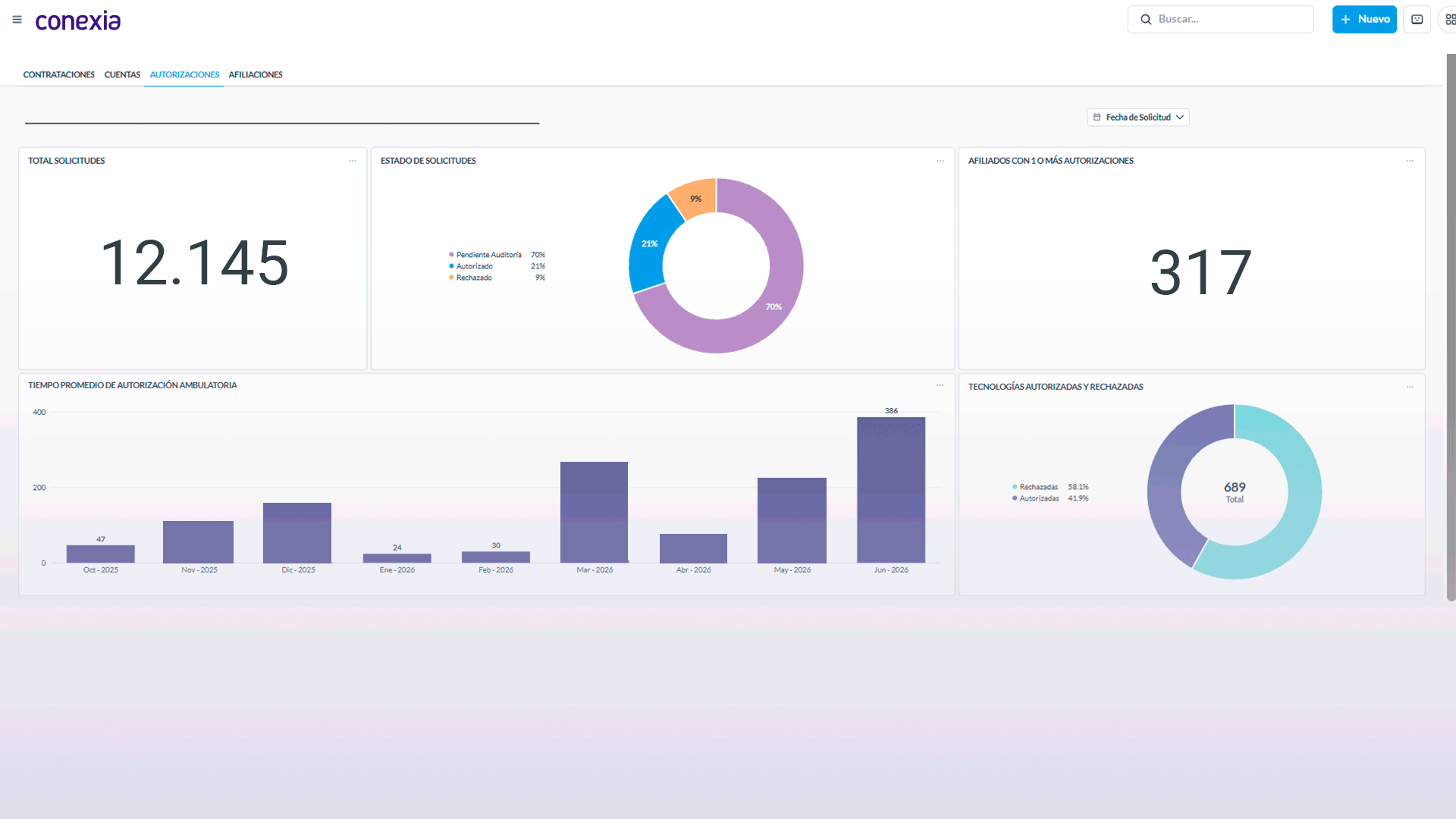This screenshot has height=819, width=1456.
Task: Toggle the Pendiente Auditoría legend entry
Action: coord(485,255)
